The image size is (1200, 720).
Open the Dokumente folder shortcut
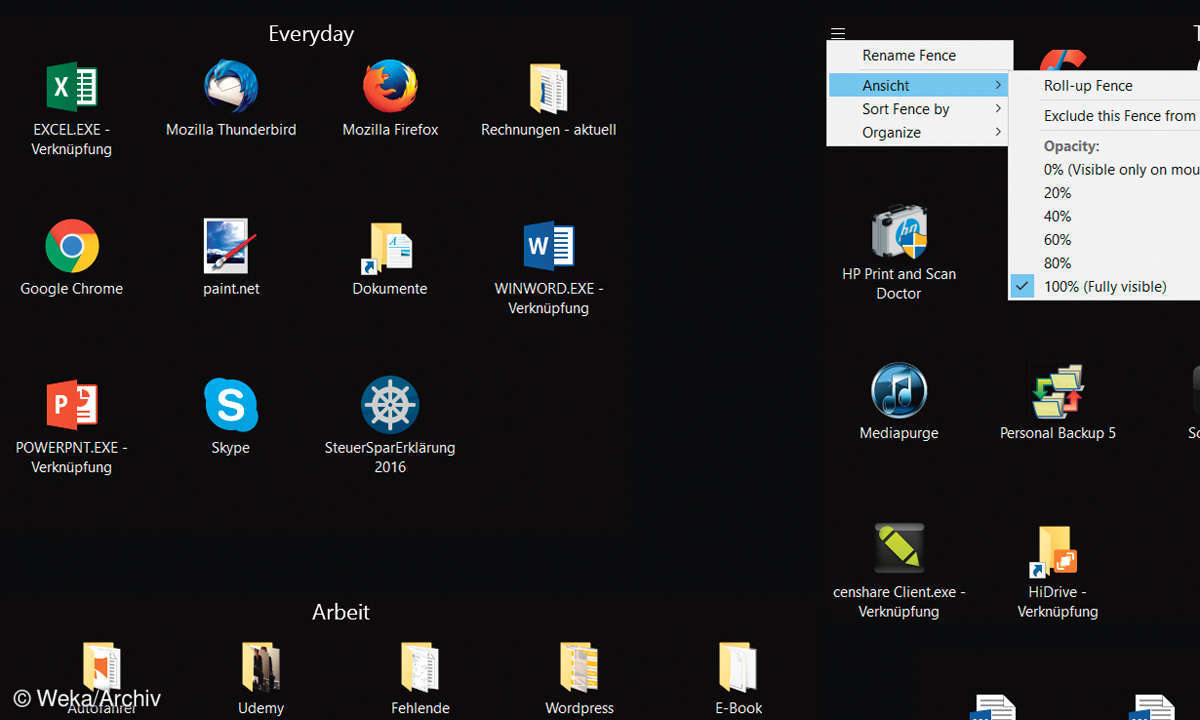click(388, 248)
